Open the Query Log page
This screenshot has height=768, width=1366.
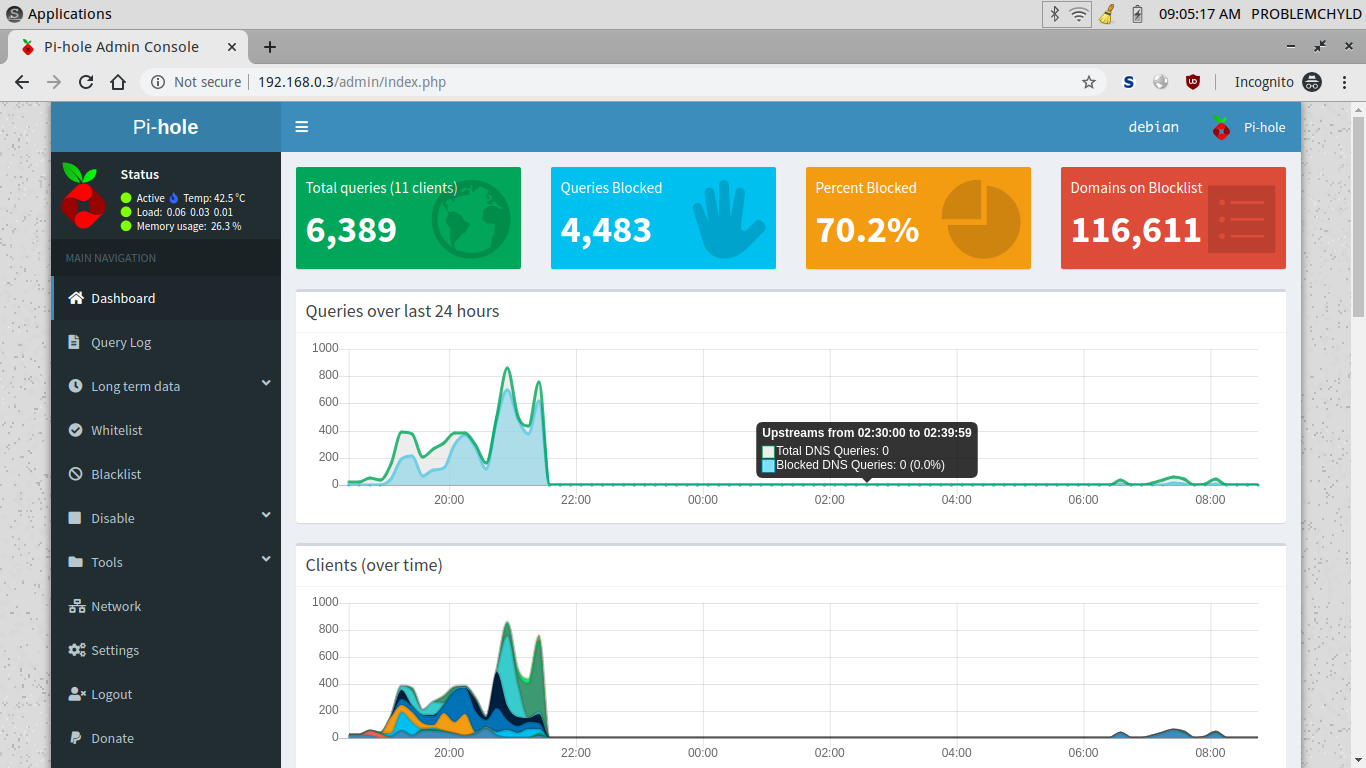point(166,342)
